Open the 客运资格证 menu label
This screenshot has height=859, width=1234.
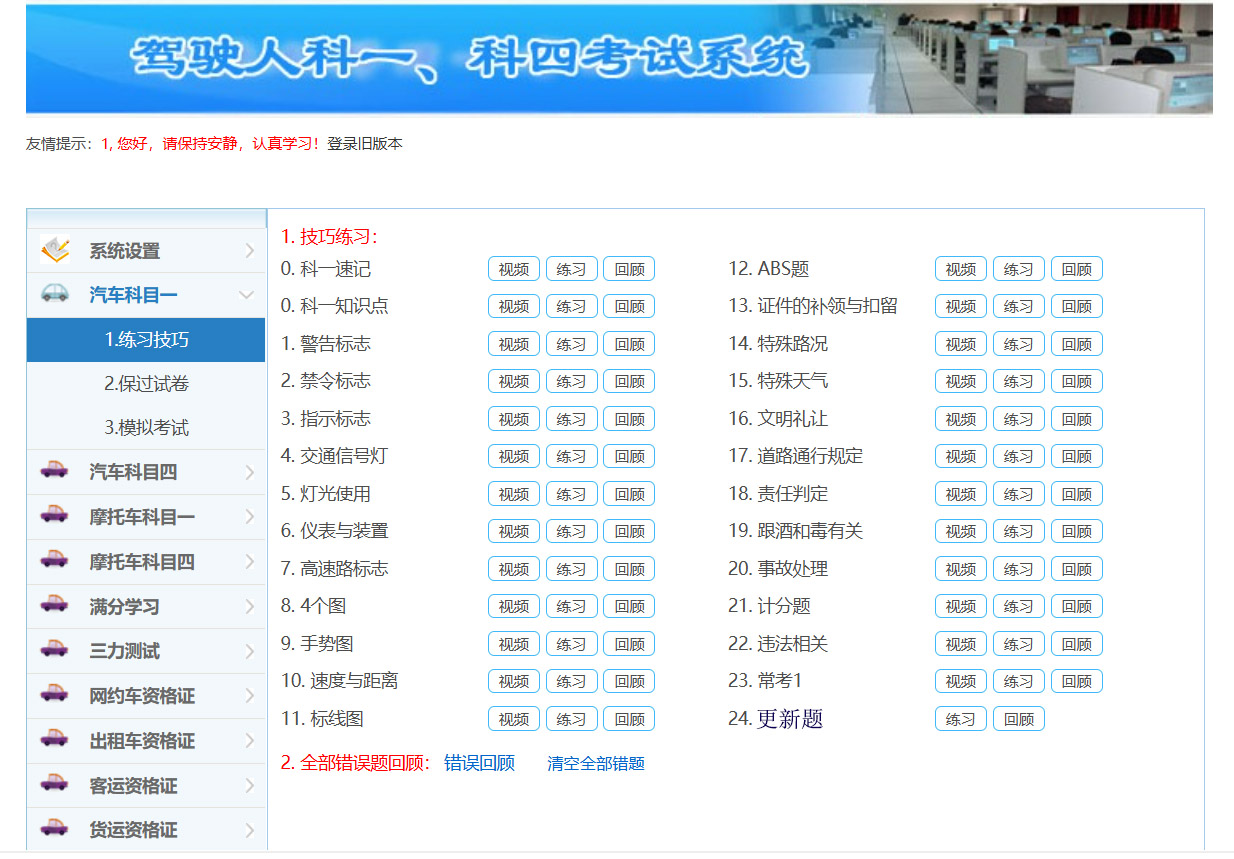coord(133,786)
